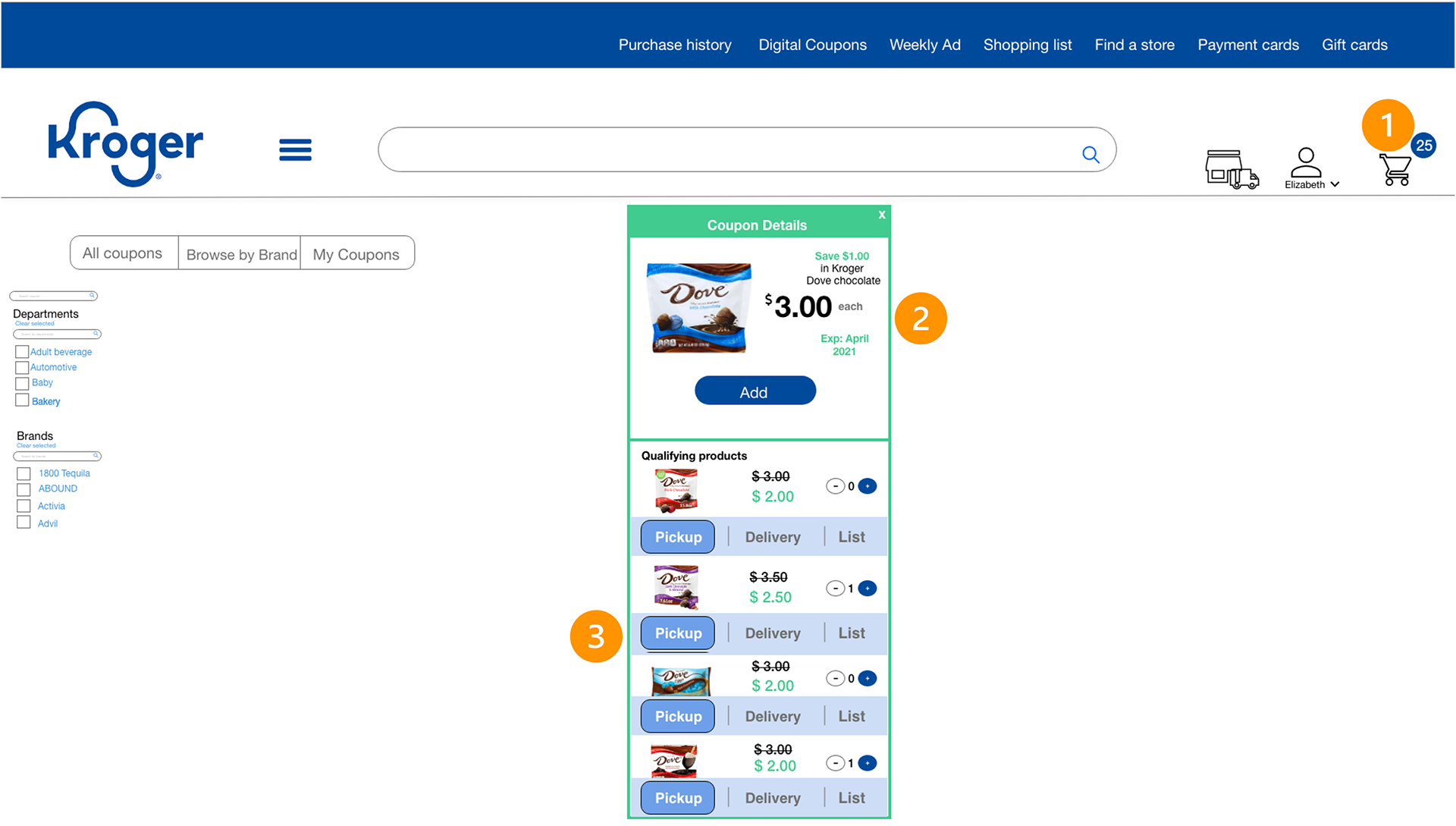Open the shopping cart icon
Image resolution: width=1456 pixels, height=826 pixels.
[x=1395, y=169]
